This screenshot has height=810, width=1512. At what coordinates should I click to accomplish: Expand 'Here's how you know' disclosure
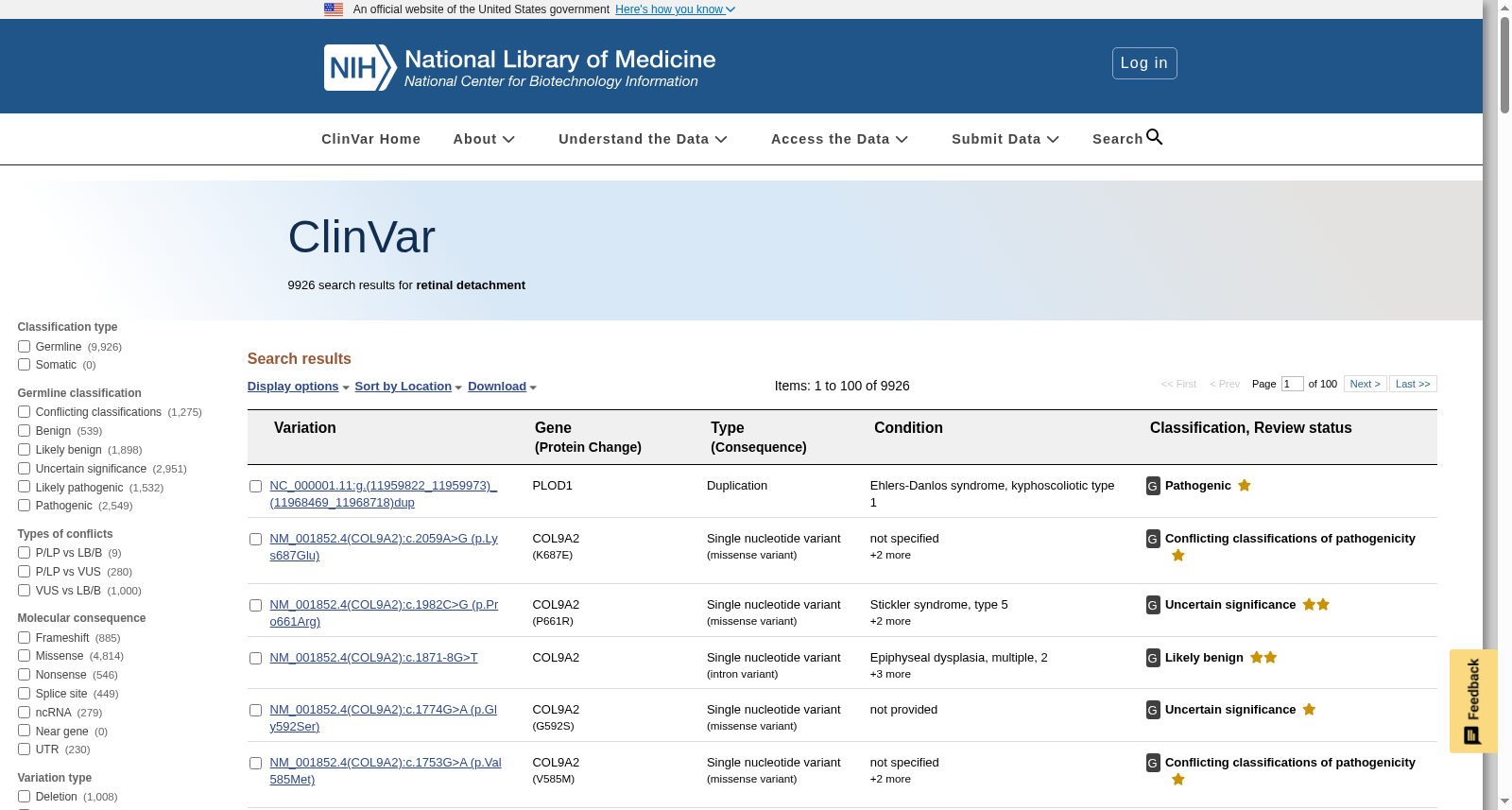pyautogui.click(x=675, y=9)
